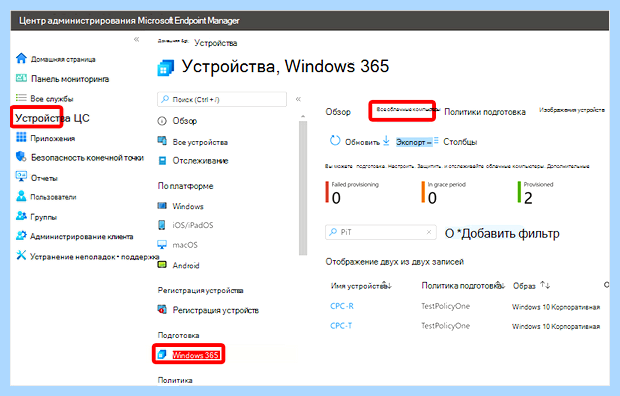
Task: Click the Tenant administration gear icon
Action: coord(21,235)
